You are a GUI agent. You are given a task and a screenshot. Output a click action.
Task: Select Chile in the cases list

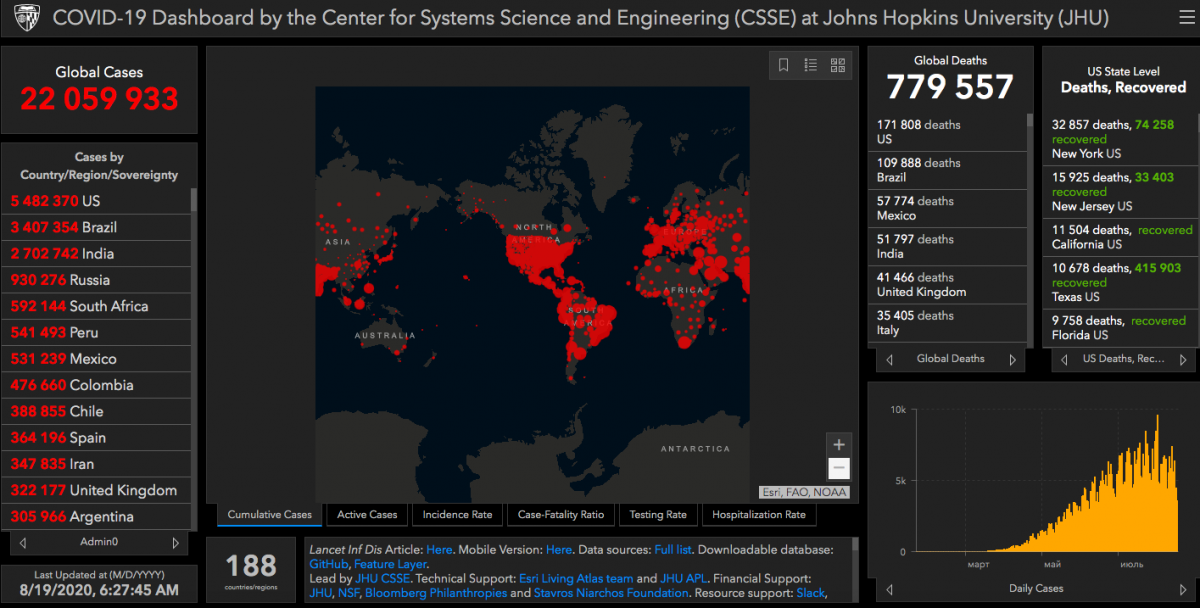[x=97, y=411]
